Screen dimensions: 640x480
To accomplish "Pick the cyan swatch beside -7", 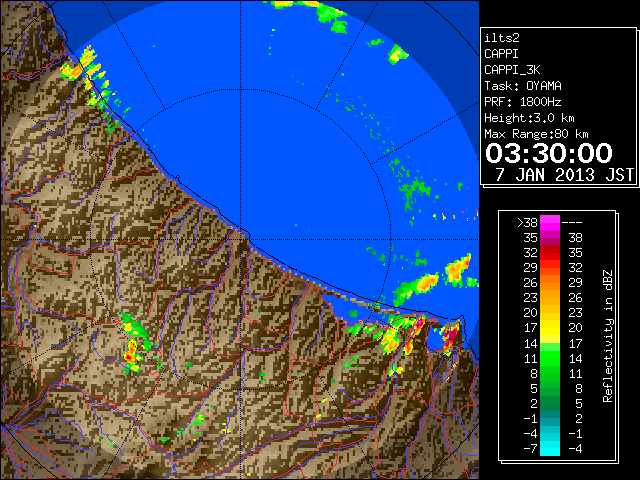I will click(550, 449).
